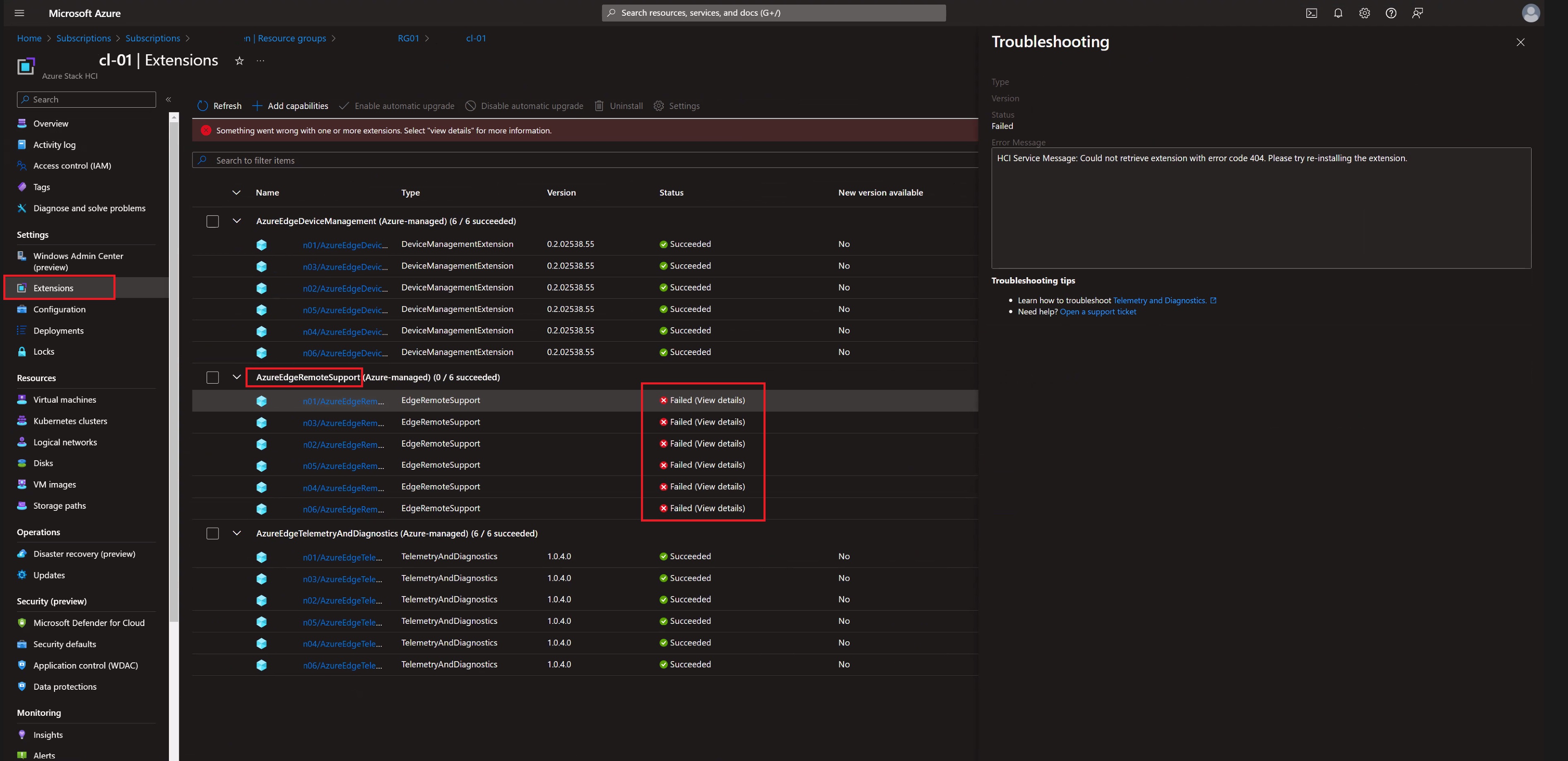Viewport: 1568px width, 761px height.
Task: Open the Virtual machines sidebar icon
Action: [x=21, y=399]
